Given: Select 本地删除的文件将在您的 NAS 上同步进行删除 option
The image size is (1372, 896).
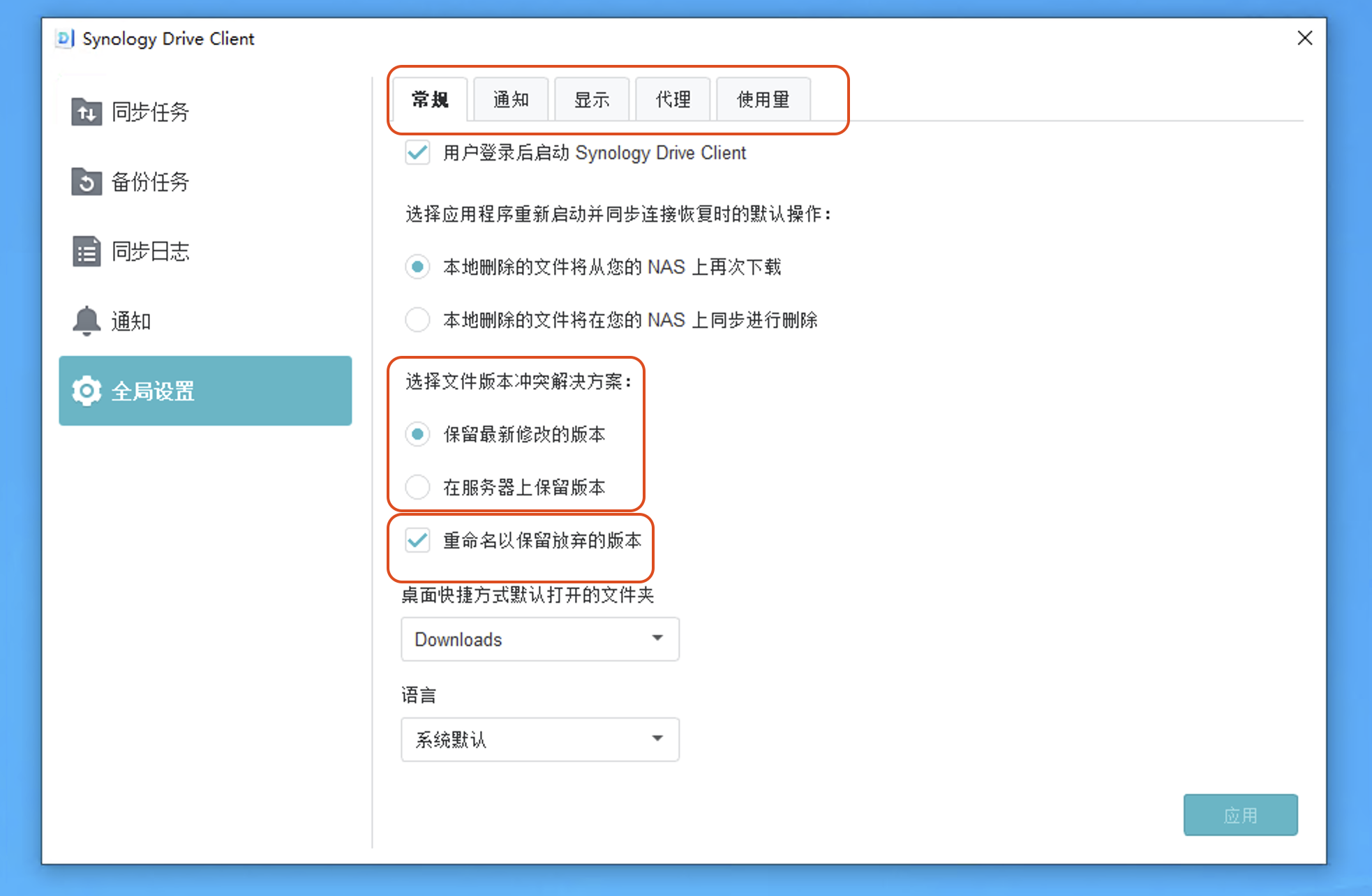Looking at the screenshot, I should 417,320.
